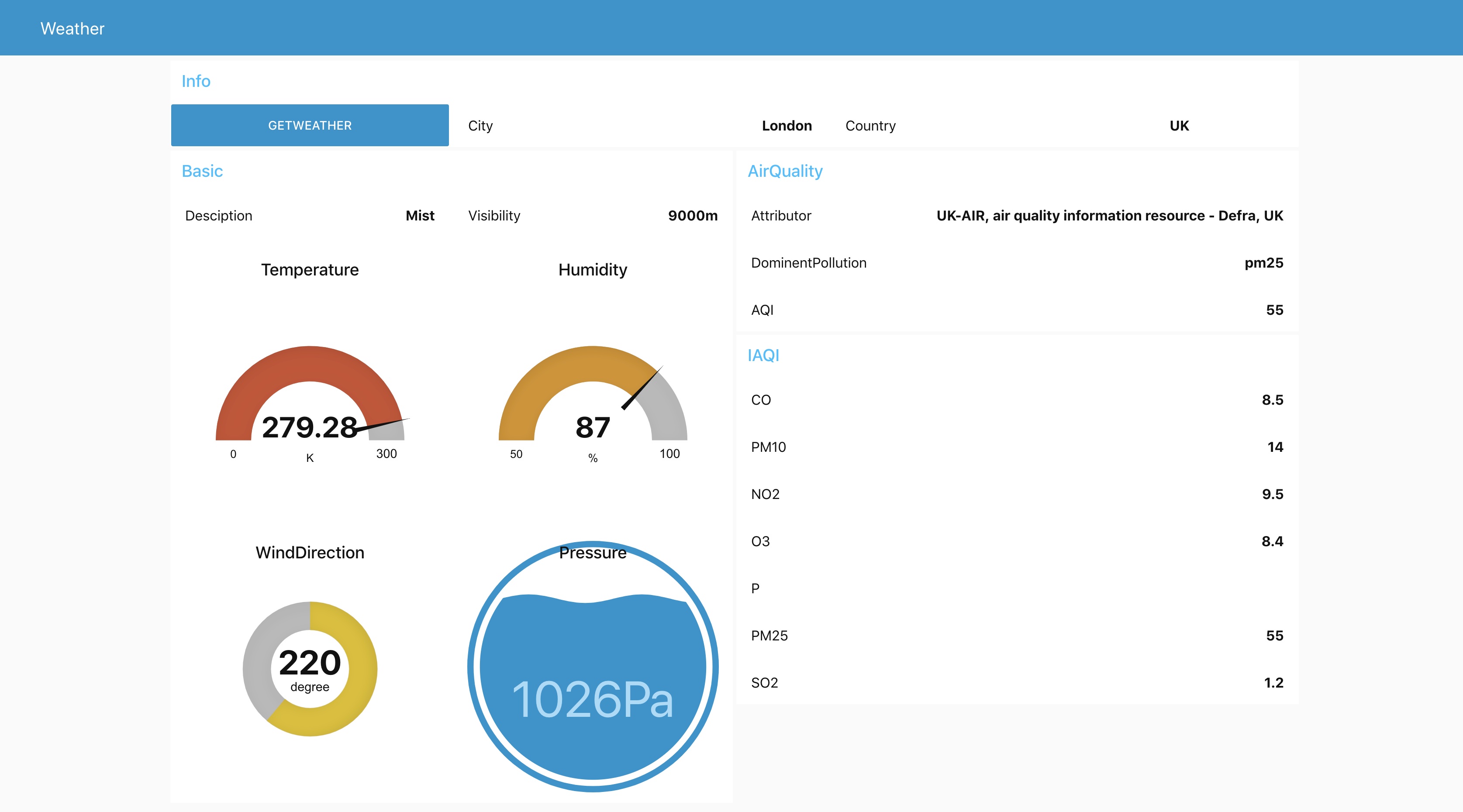Click the City value London
1463x812 pixels.
coord(786,125)
